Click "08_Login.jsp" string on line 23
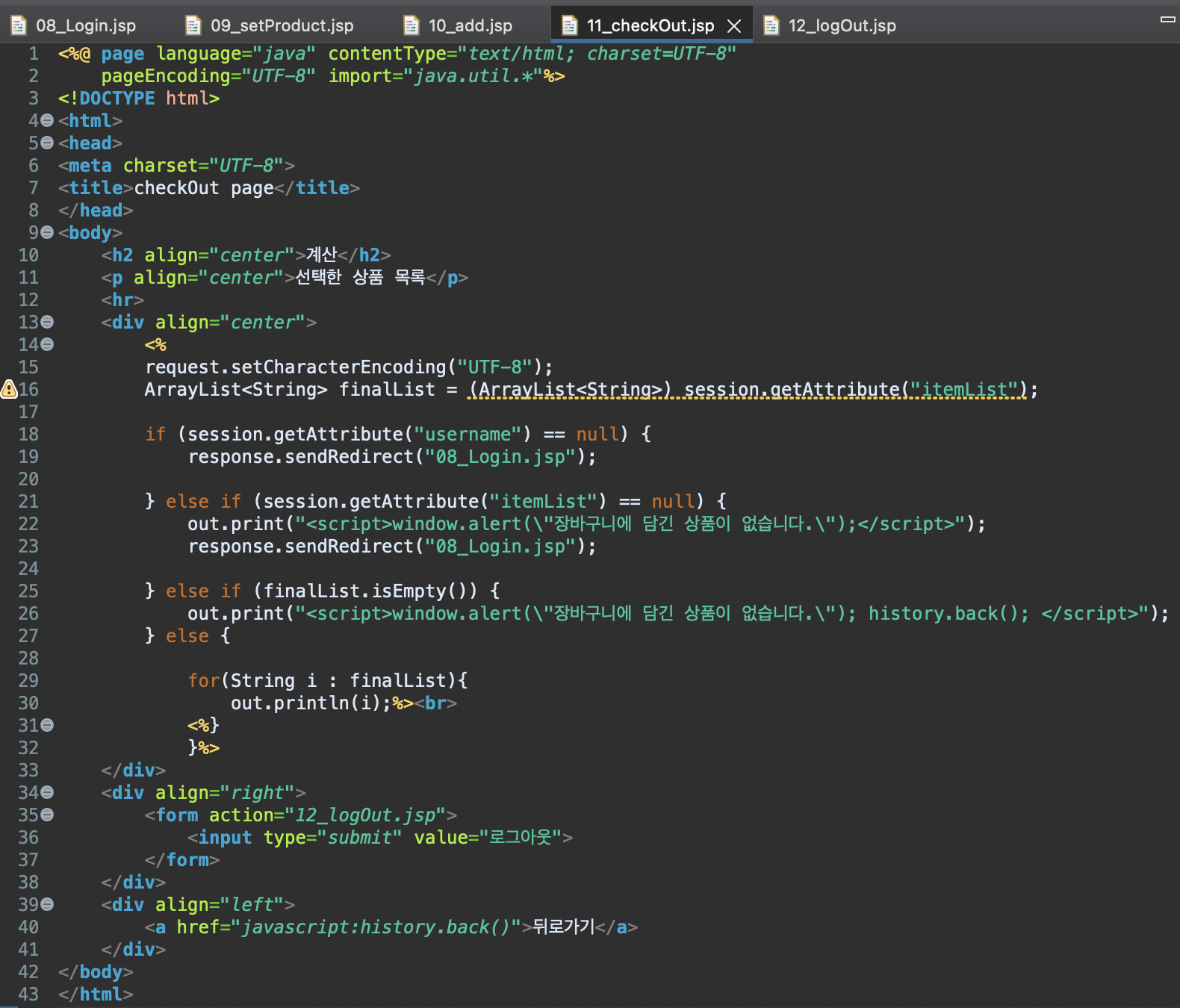 [500, 547]
